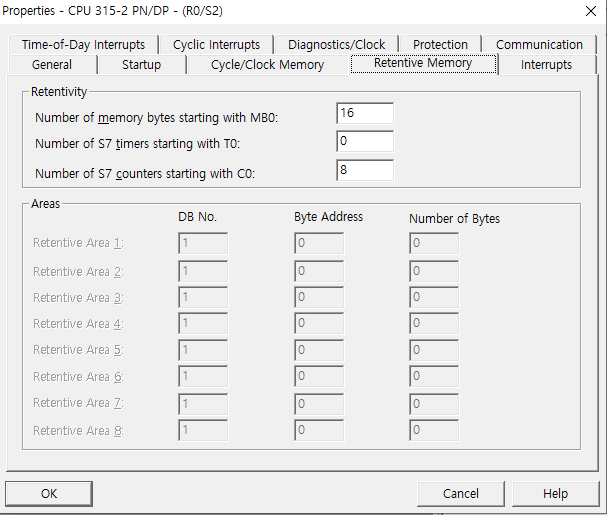Switch to the General tab

click(52, 64)
